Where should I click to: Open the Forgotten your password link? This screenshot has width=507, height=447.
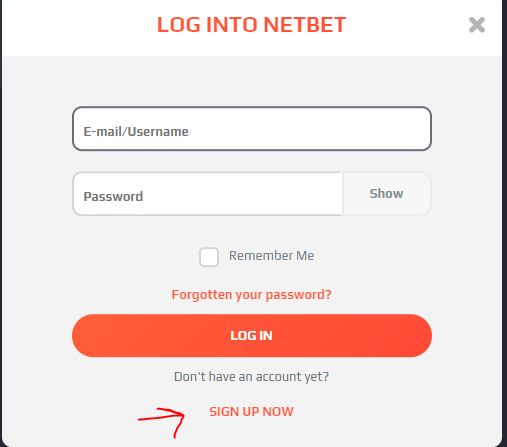(252, 295)
